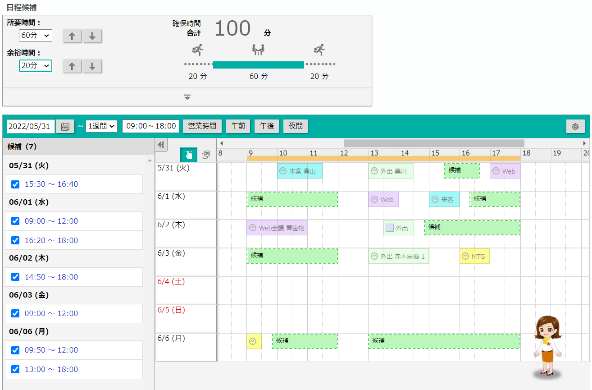
Task: Click the 06/02 (木) date heading
Action: [x=29, y=258]
